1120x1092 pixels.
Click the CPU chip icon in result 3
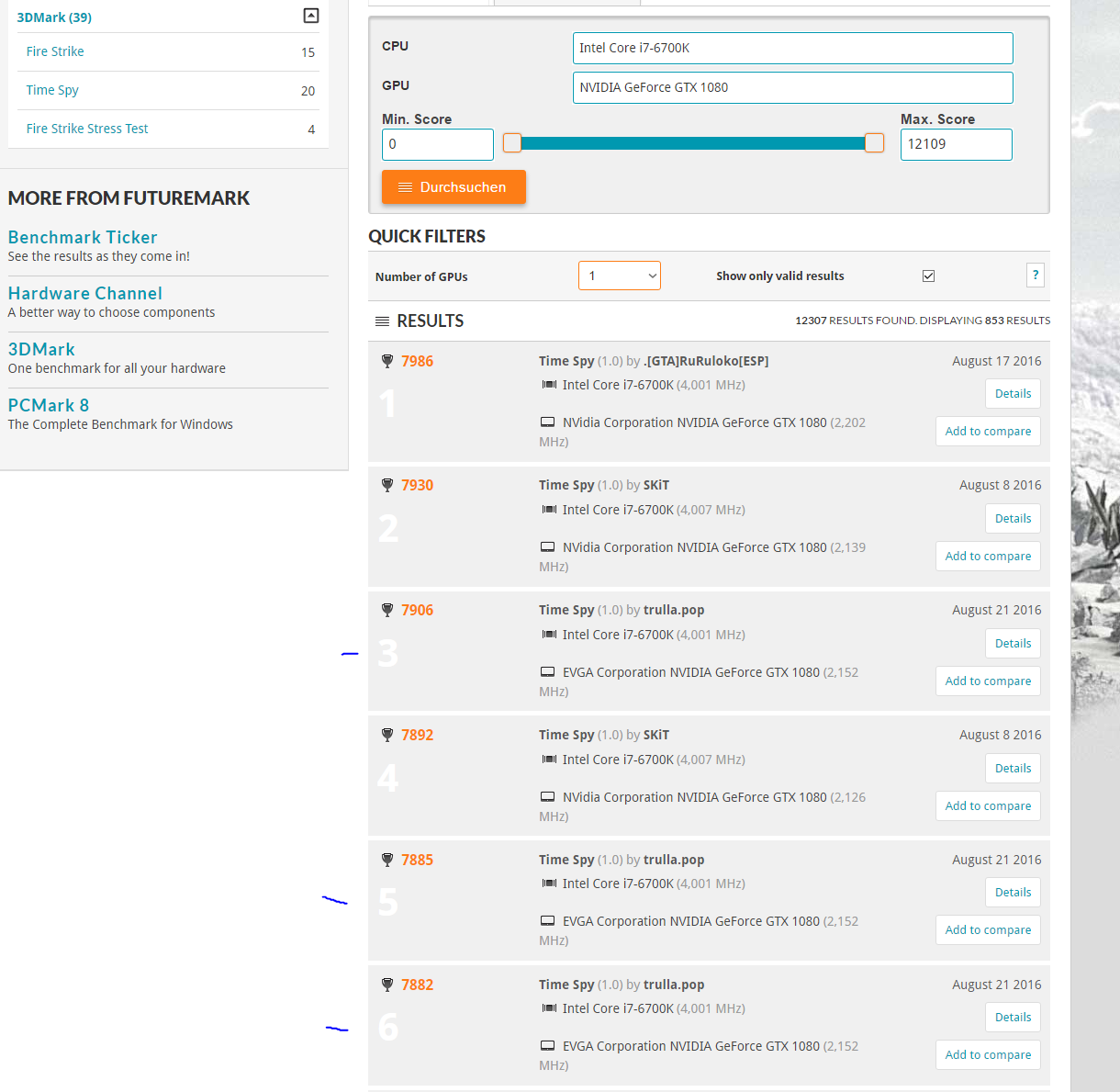[549, 635]
